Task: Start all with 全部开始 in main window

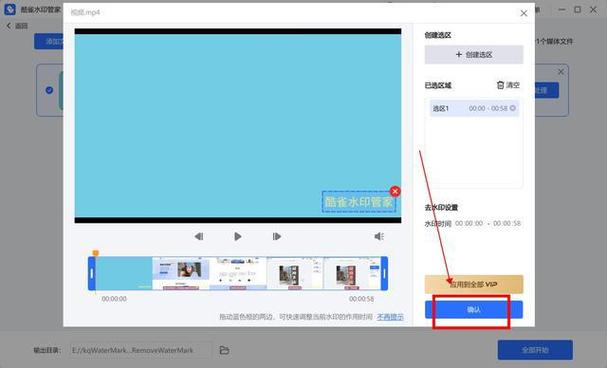Action: click(535, 350)
